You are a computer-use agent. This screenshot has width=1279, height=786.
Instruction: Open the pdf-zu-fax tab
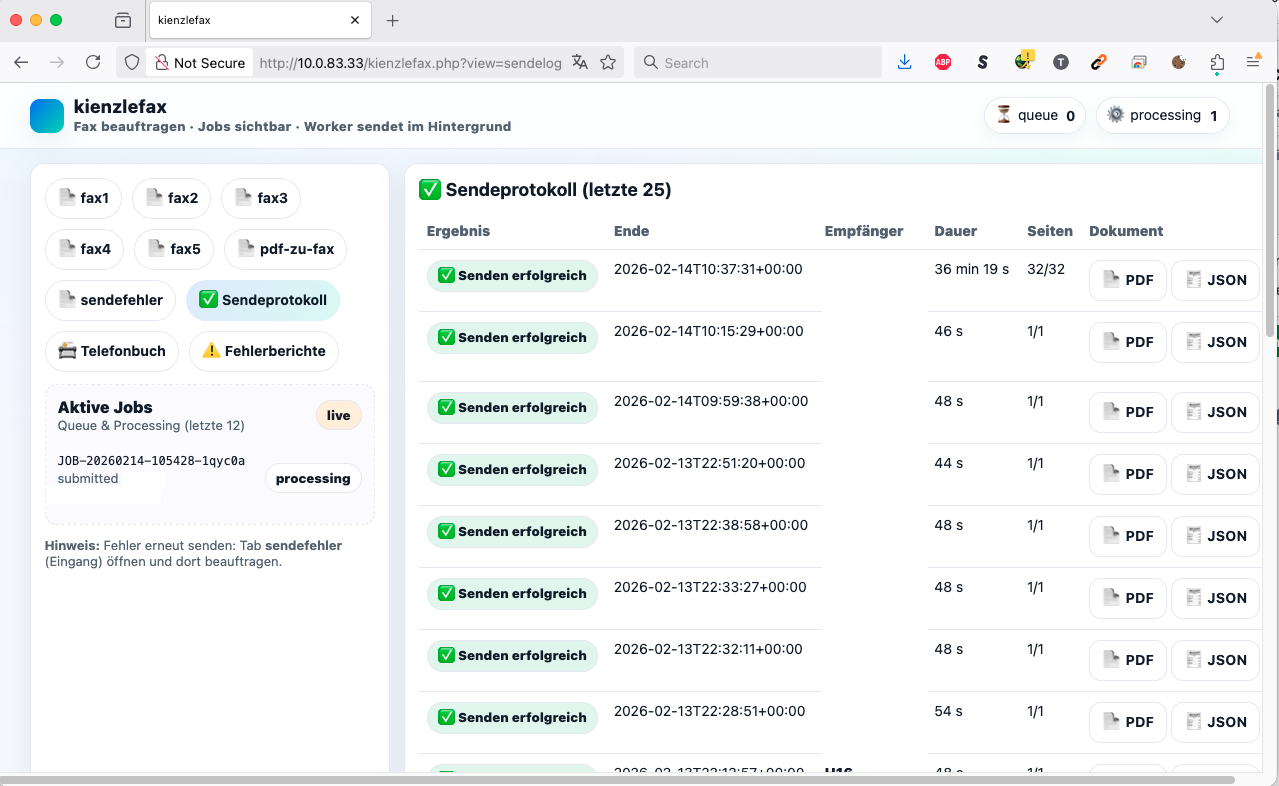click(285, 249)
